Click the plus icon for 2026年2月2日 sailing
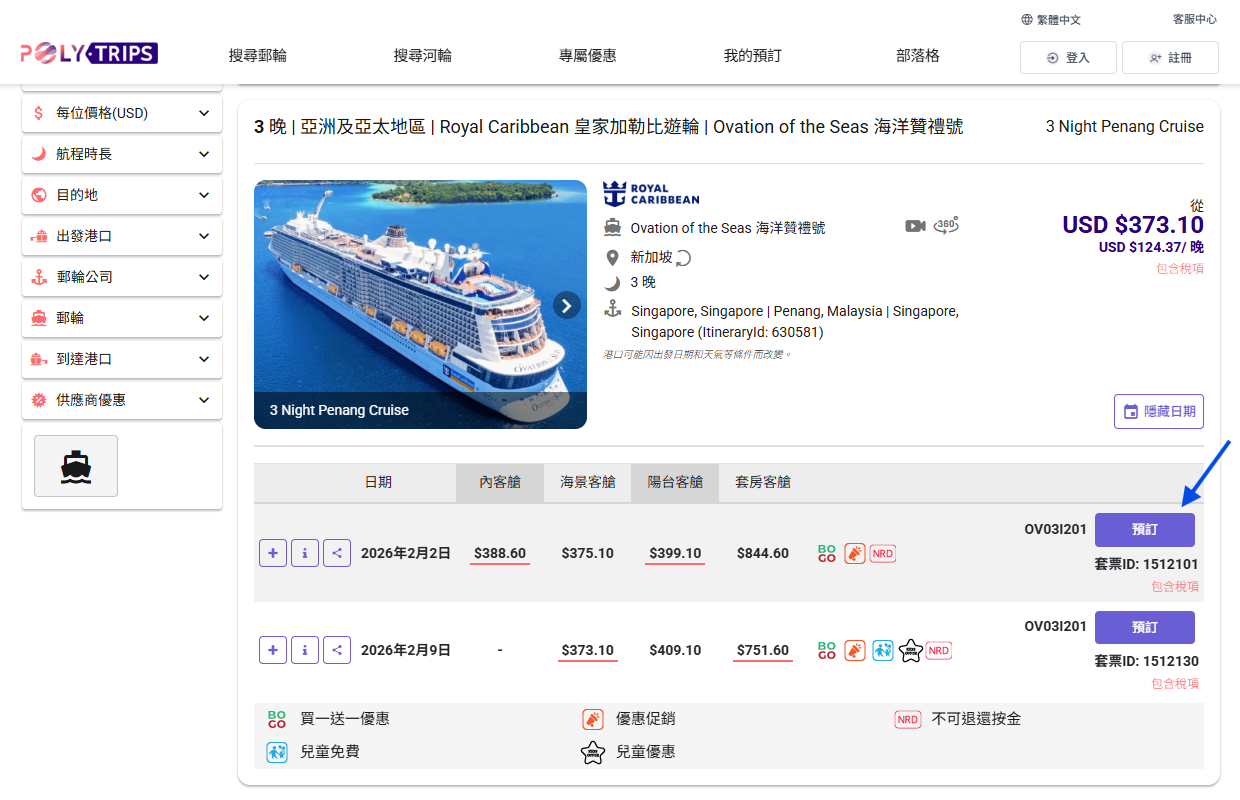This screenshot has height=800, width=1240. tap(273, 553)
